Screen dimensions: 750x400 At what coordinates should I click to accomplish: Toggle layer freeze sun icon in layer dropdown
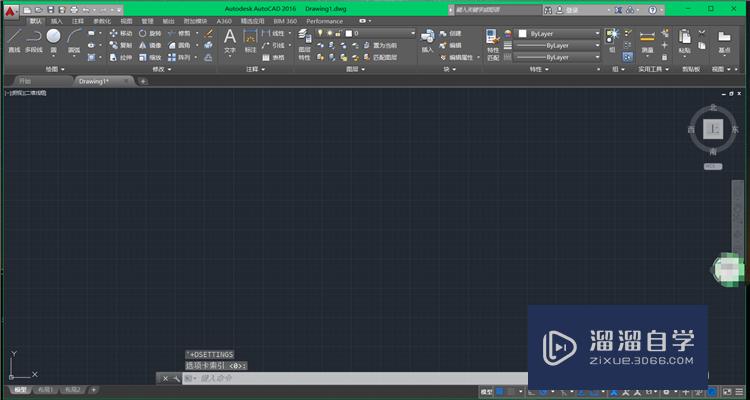click(330, 33)
